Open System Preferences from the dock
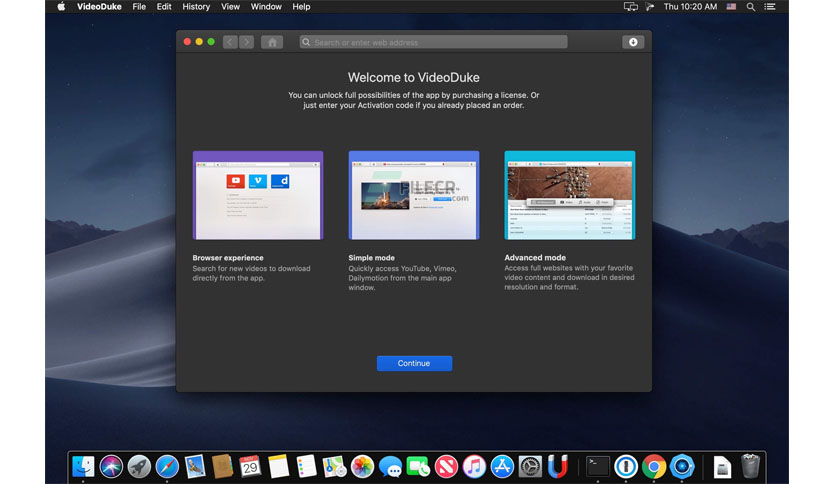 pyautogui.click(x=530, y=467)
